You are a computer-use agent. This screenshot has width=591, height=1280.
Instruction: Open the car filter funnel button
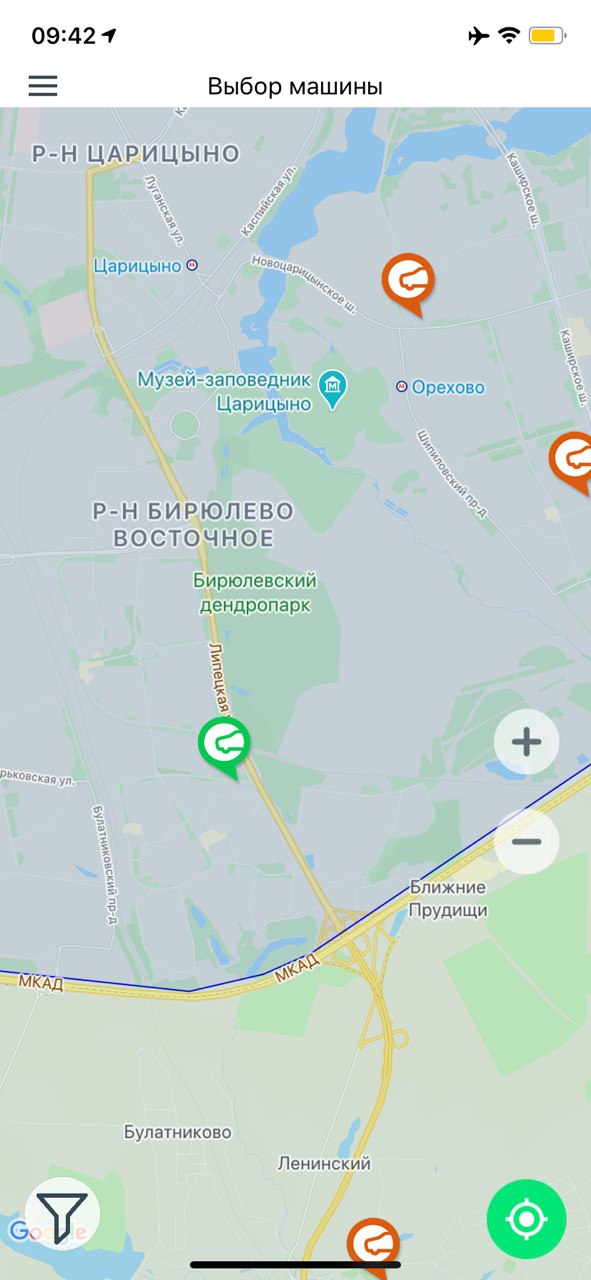coord(62,1218)
